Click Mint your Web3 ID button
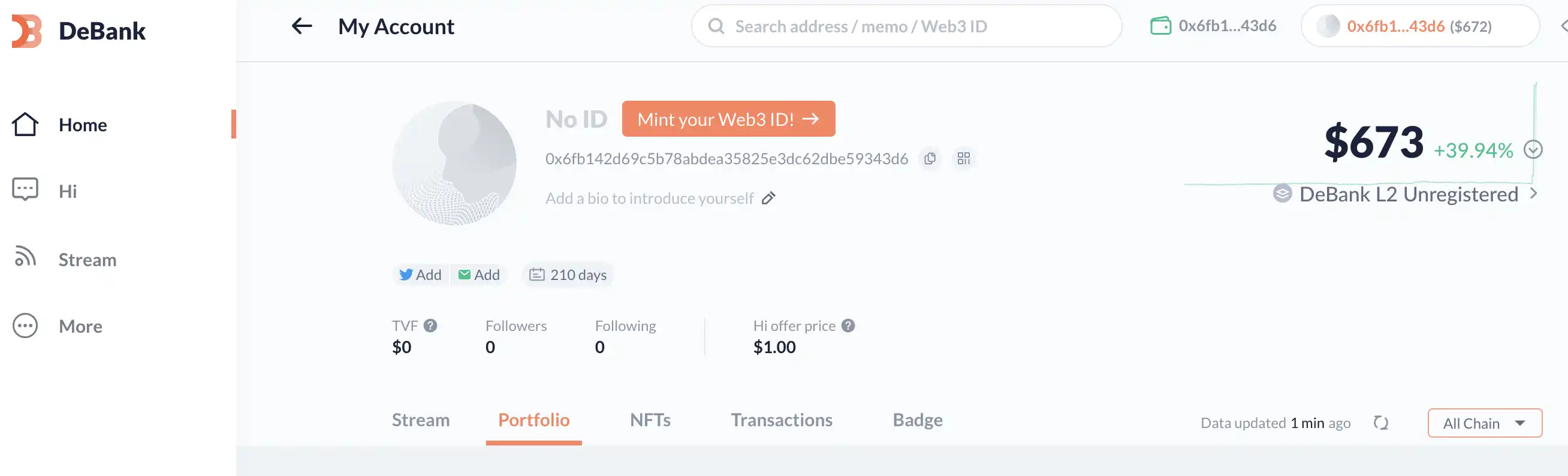The width and height of the screenshot is (1568, 476). [x=728, y=119]
